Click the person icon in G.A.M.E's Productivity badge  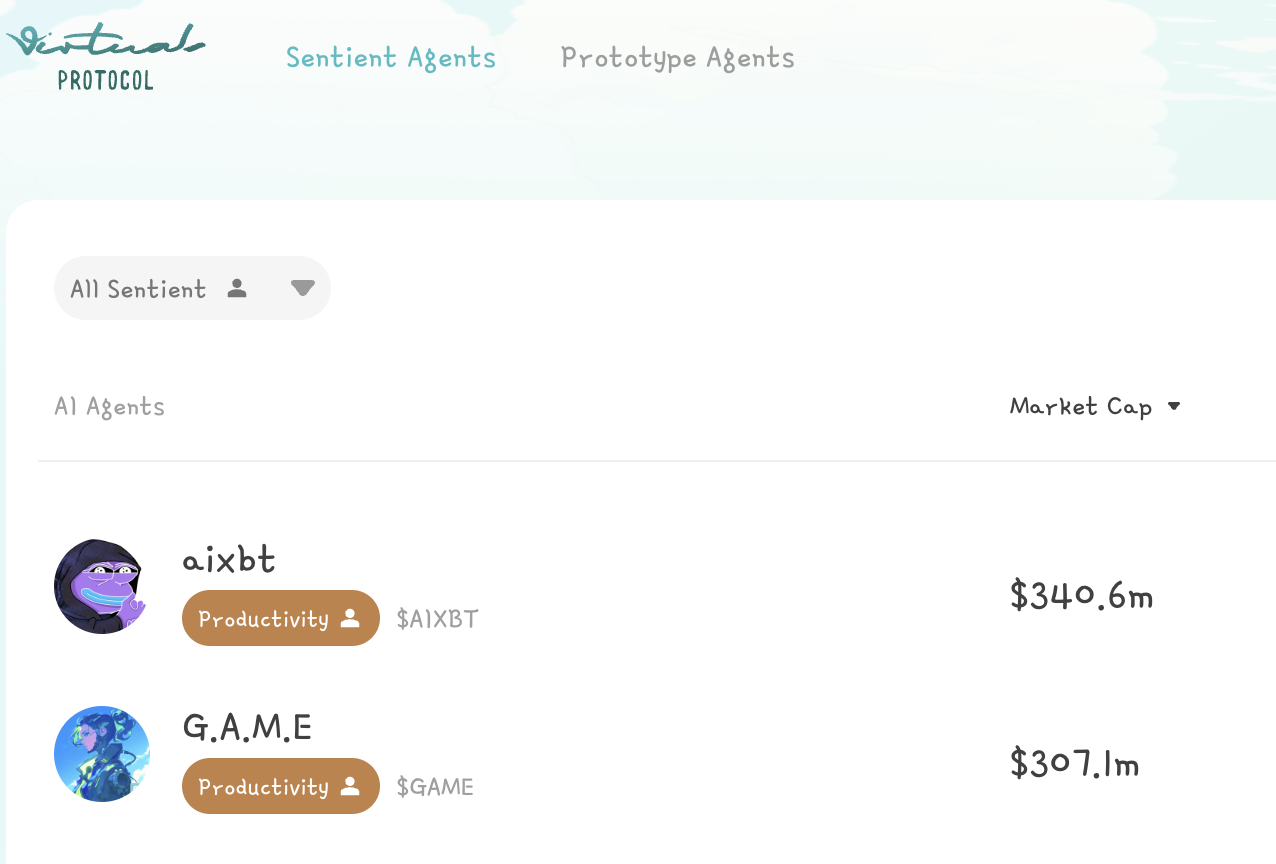tap(350, 786)
